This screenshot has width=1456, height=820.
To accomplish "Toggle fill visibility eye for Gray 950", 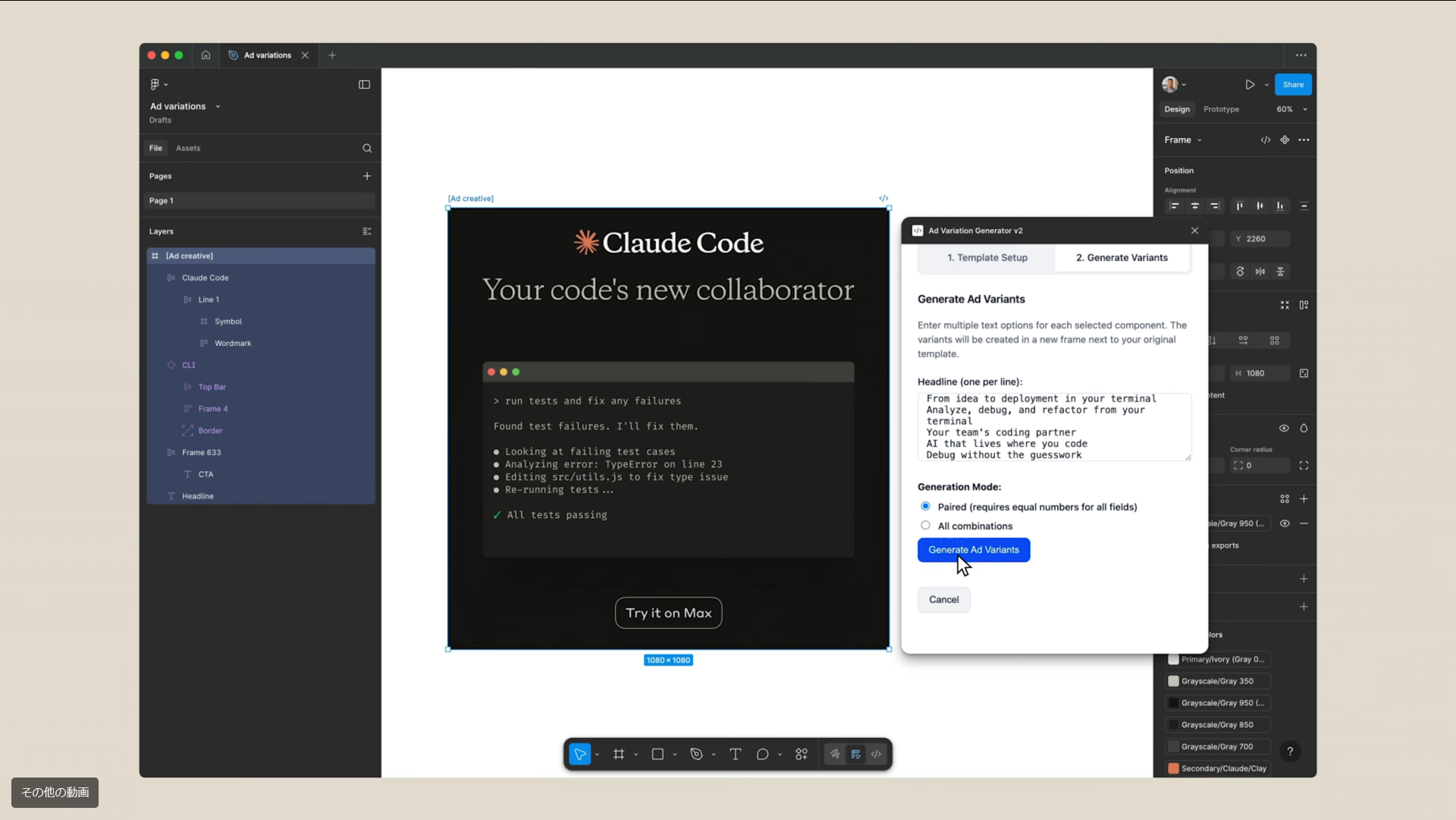I will [1285, 523].
